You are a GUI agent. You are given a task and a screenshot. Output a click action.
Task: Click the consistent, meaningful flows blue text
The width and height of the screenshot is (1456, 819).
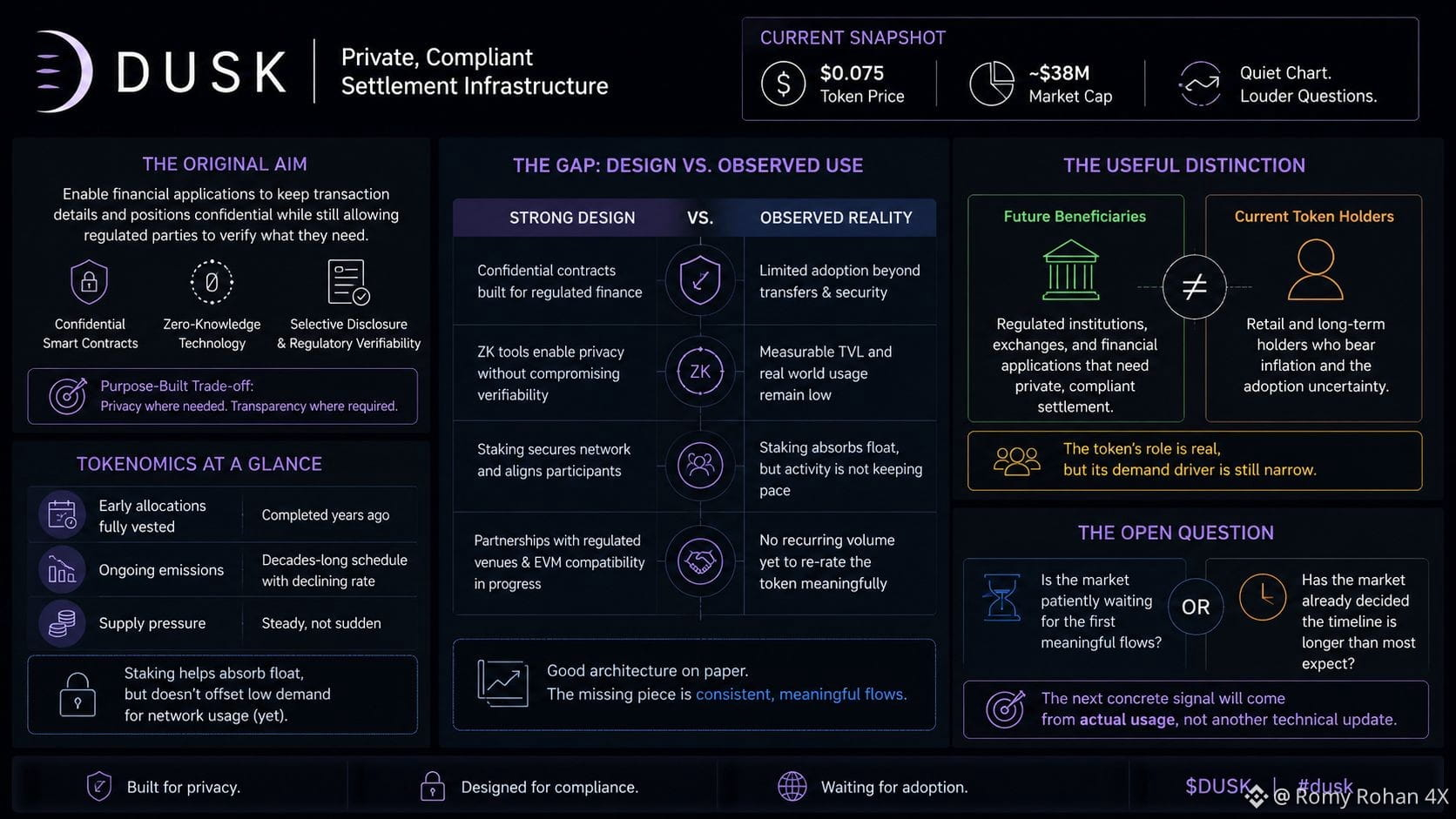pyautogui.click(x=801, y=694)
